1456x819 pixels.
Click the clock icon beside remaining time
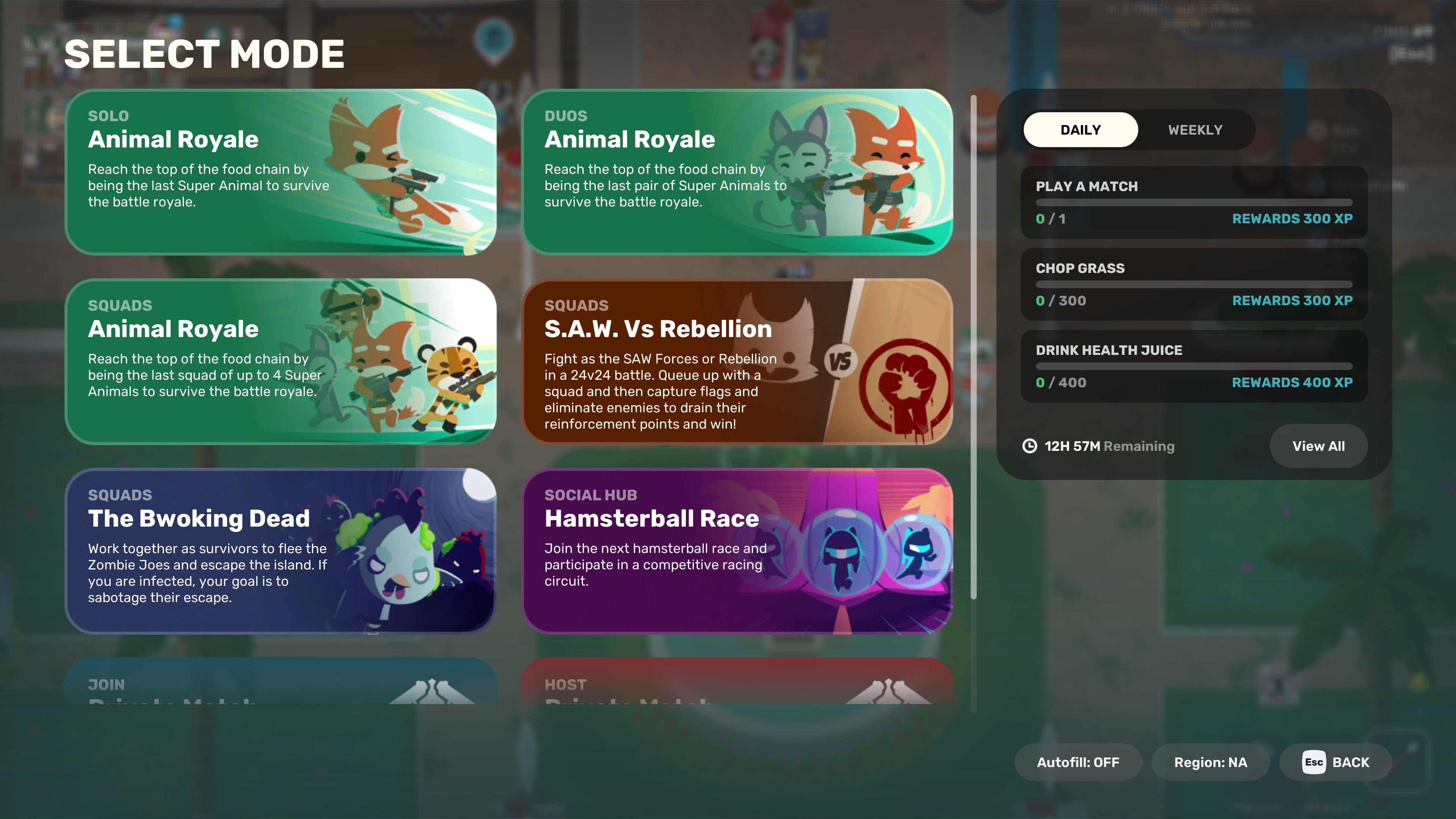coord(1030,446)
